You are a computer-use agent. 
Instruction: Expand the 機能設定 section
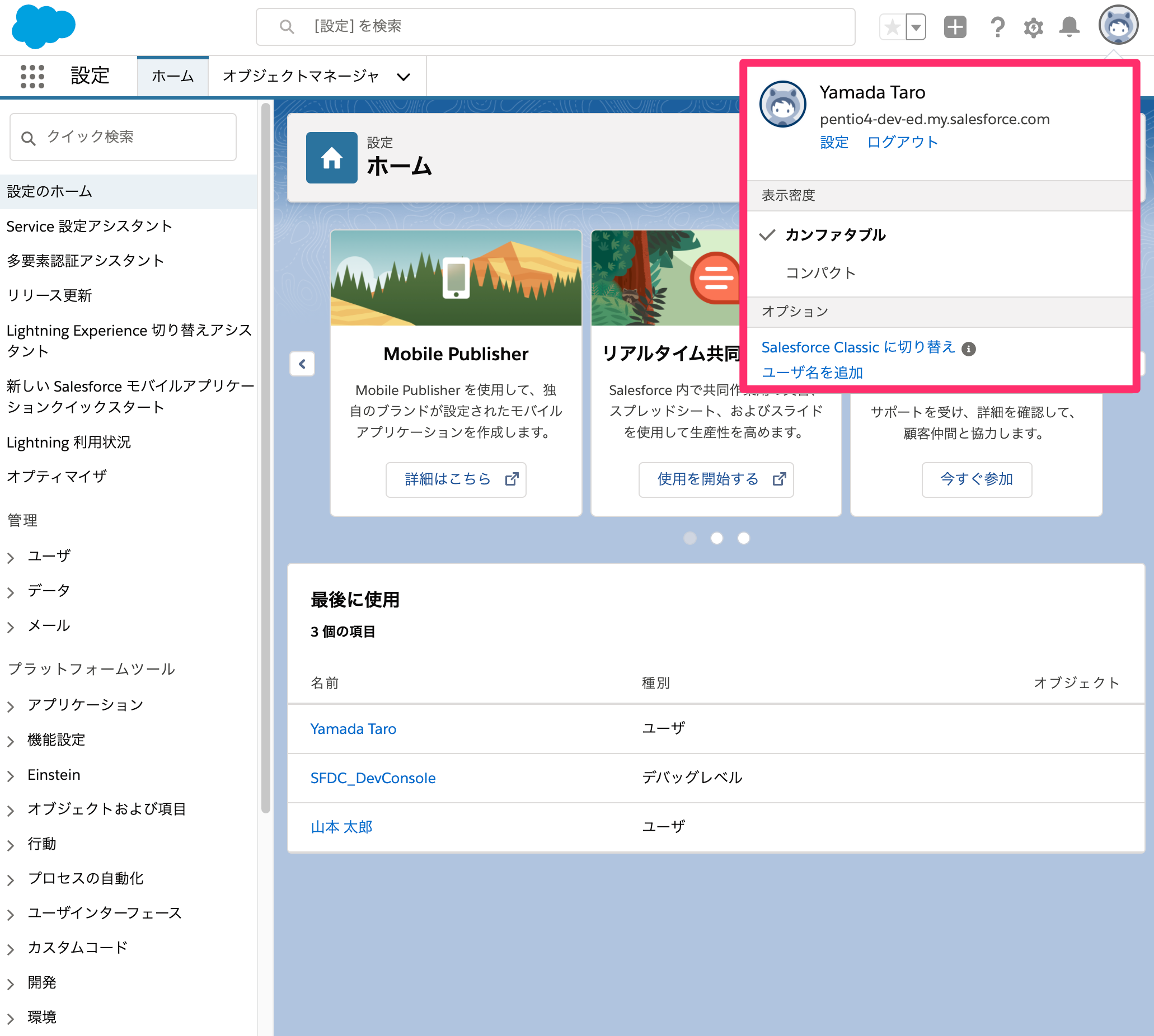(10, 741)
